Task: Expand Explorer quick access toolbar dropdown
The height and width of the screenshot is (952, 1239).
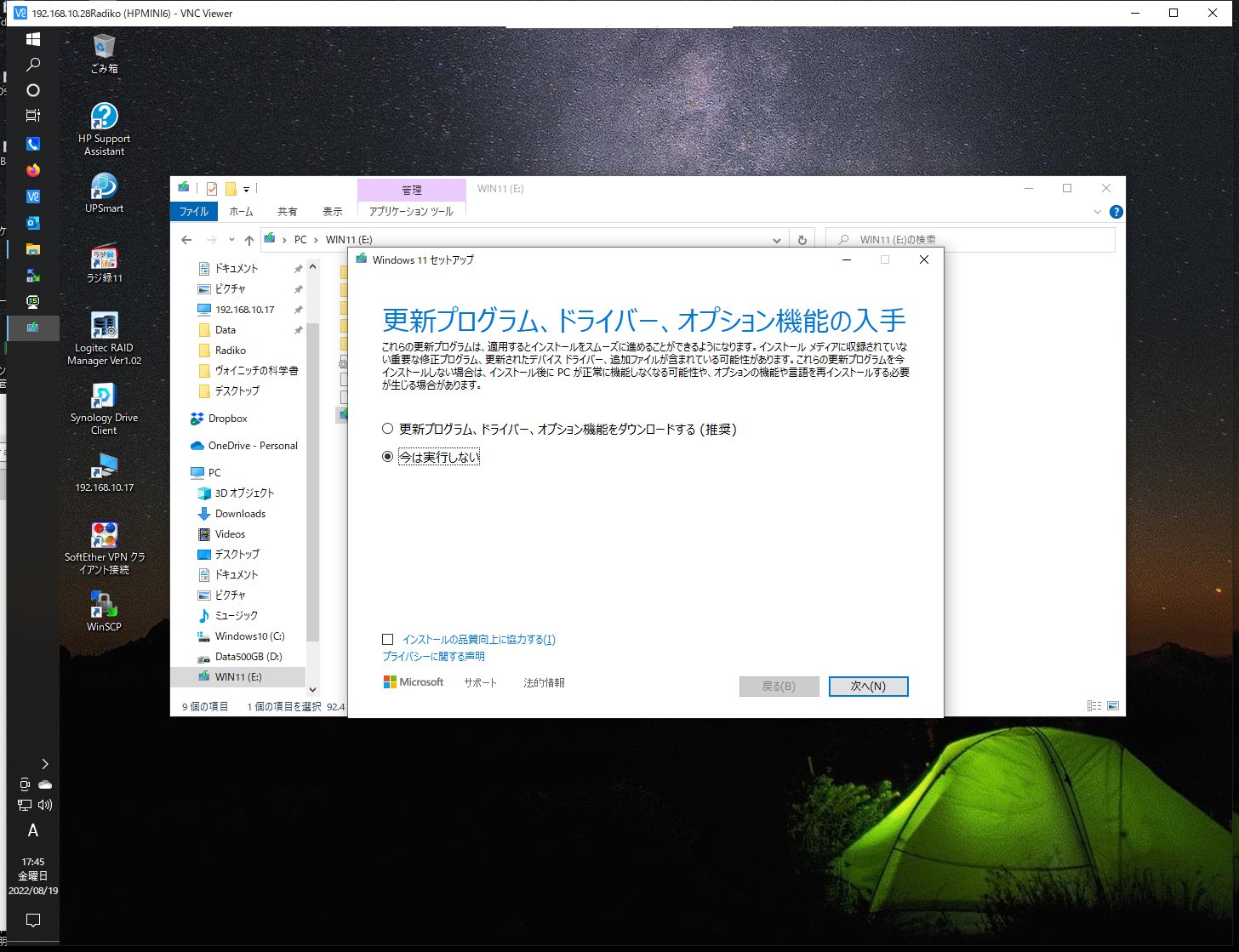Action: coord(246,189)
